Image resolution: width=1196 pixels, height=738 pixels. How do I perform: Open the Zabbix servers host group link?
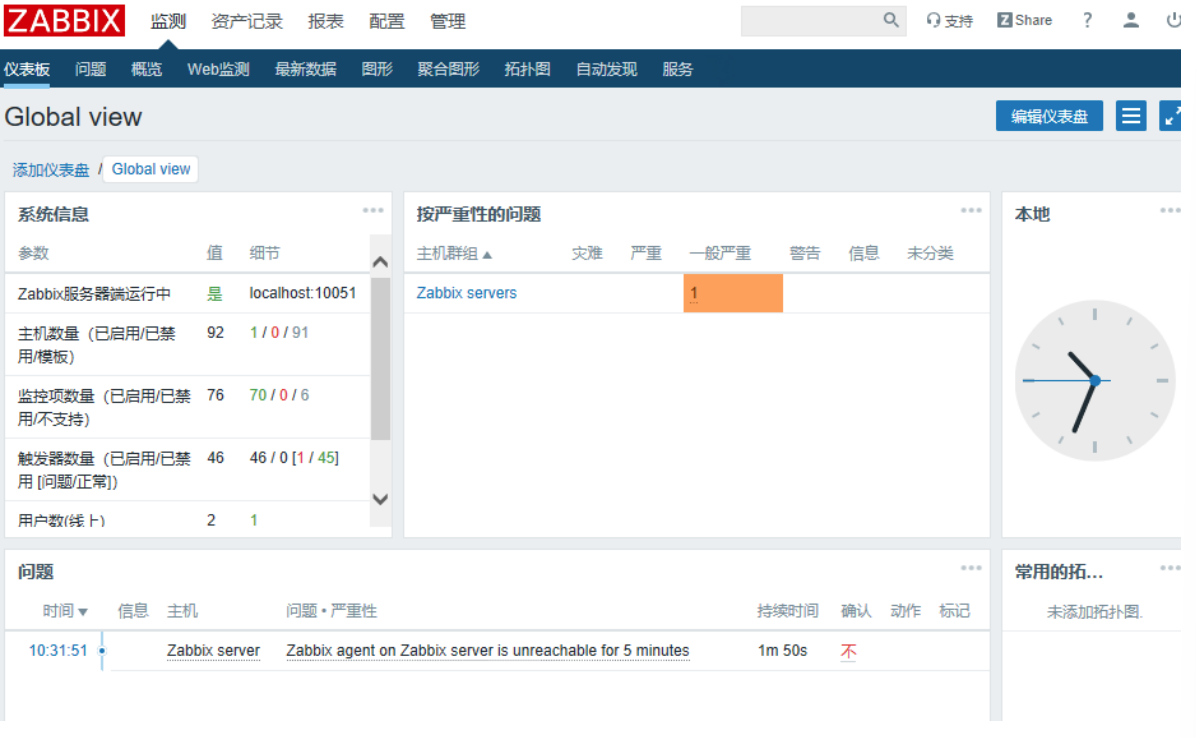pyautogui.click(x=466, y=293)
